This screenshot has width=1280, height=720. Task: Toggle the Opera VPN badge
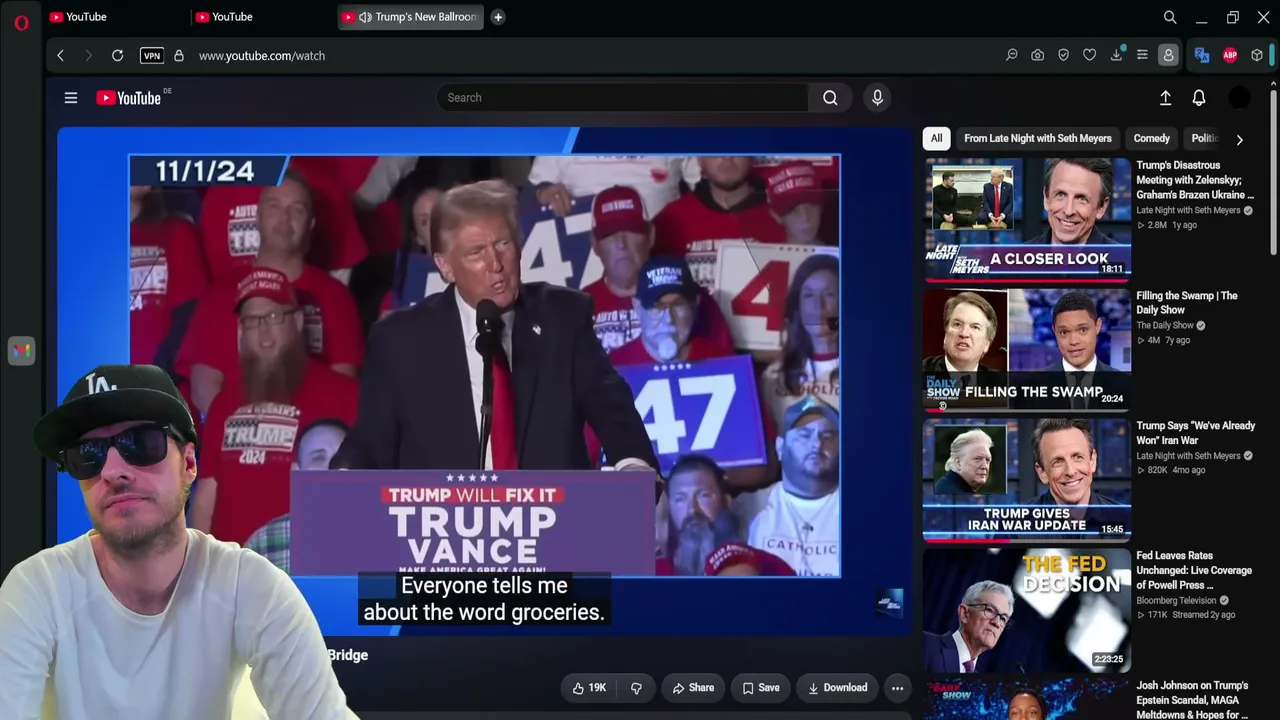(152, 56)
